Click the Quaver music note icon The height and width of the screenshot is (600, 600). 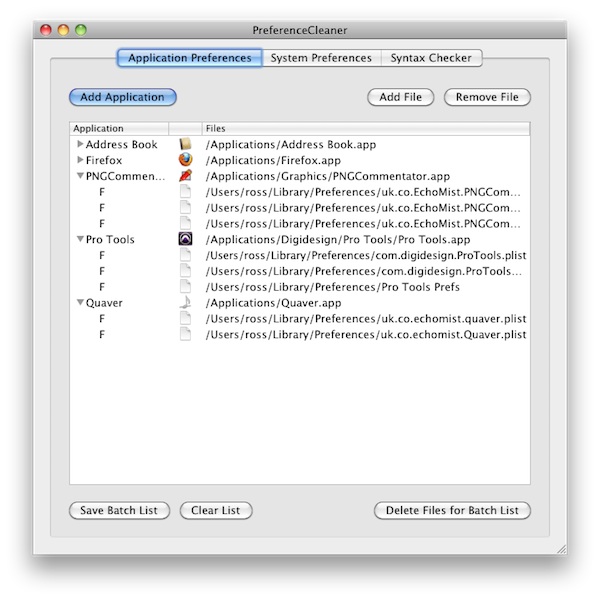click(185, 303)
